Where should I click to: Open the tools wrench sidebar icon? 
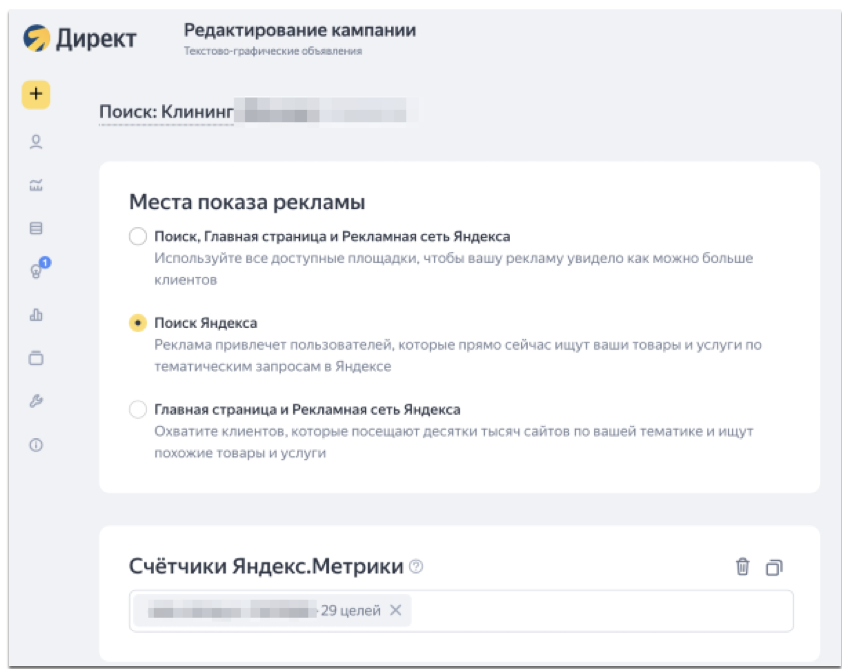(x=36, y=401)
